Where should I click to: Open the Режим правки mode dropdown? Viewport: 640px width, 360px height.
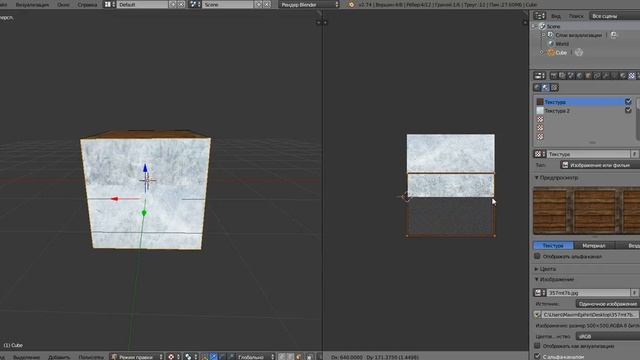point(137,357)
